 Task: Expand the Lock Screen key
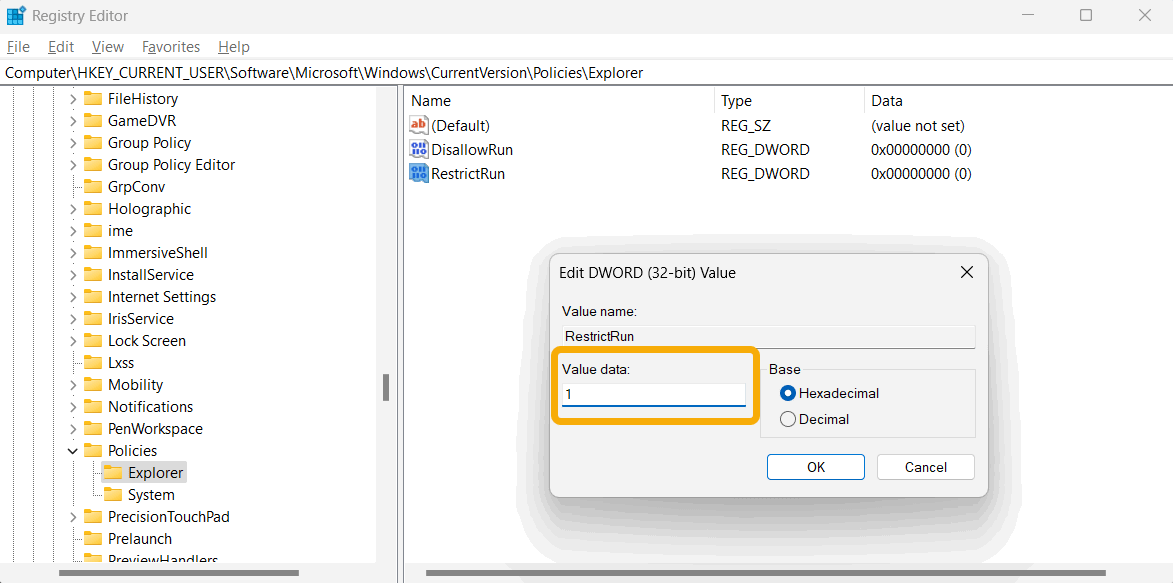[73, 341]
